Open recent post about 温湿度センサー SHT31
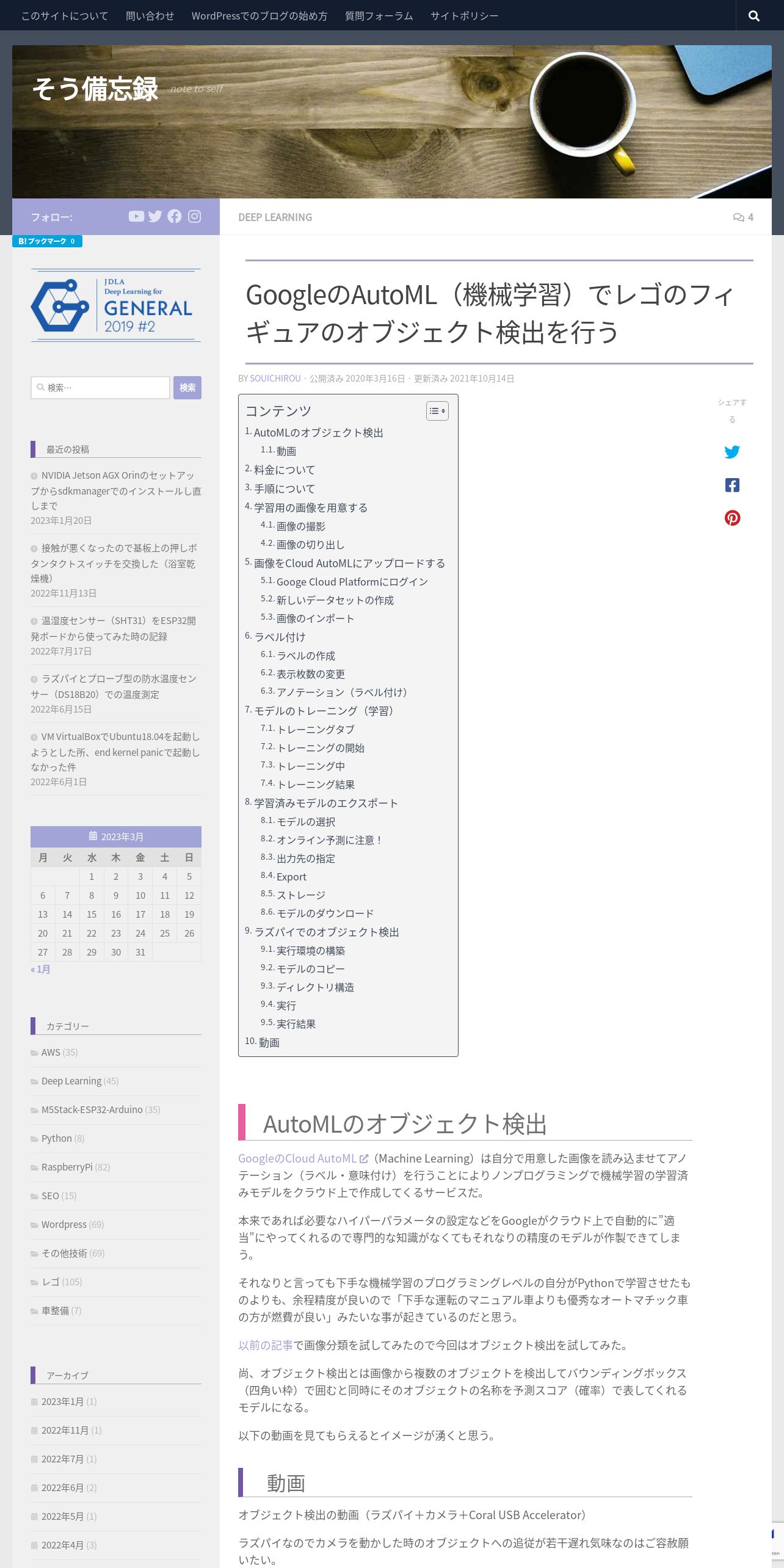This screenshot has width=784, height=1568. 114,628
